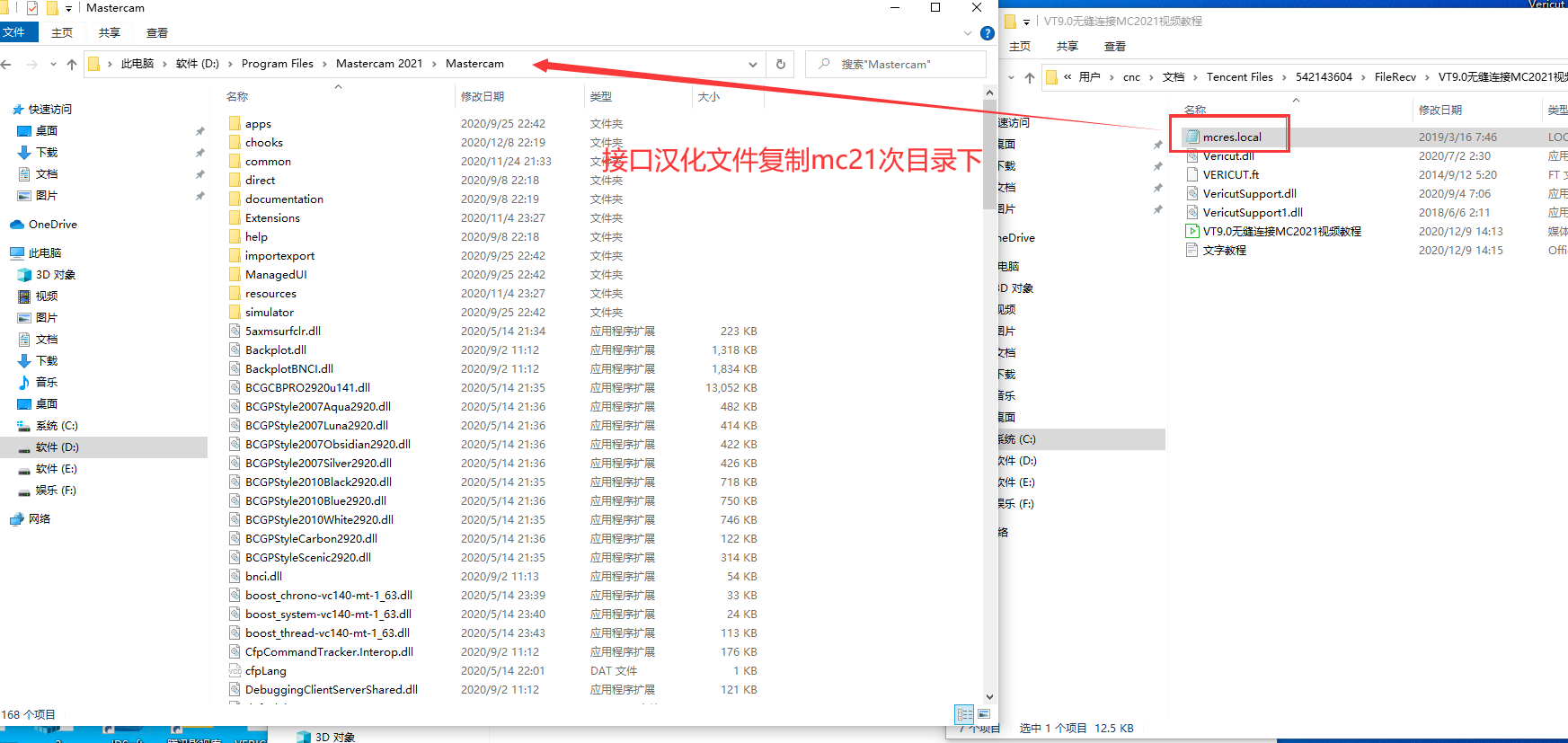
Task: Go forward using the Mastercam window's right arrow
Action: [32, 65]
